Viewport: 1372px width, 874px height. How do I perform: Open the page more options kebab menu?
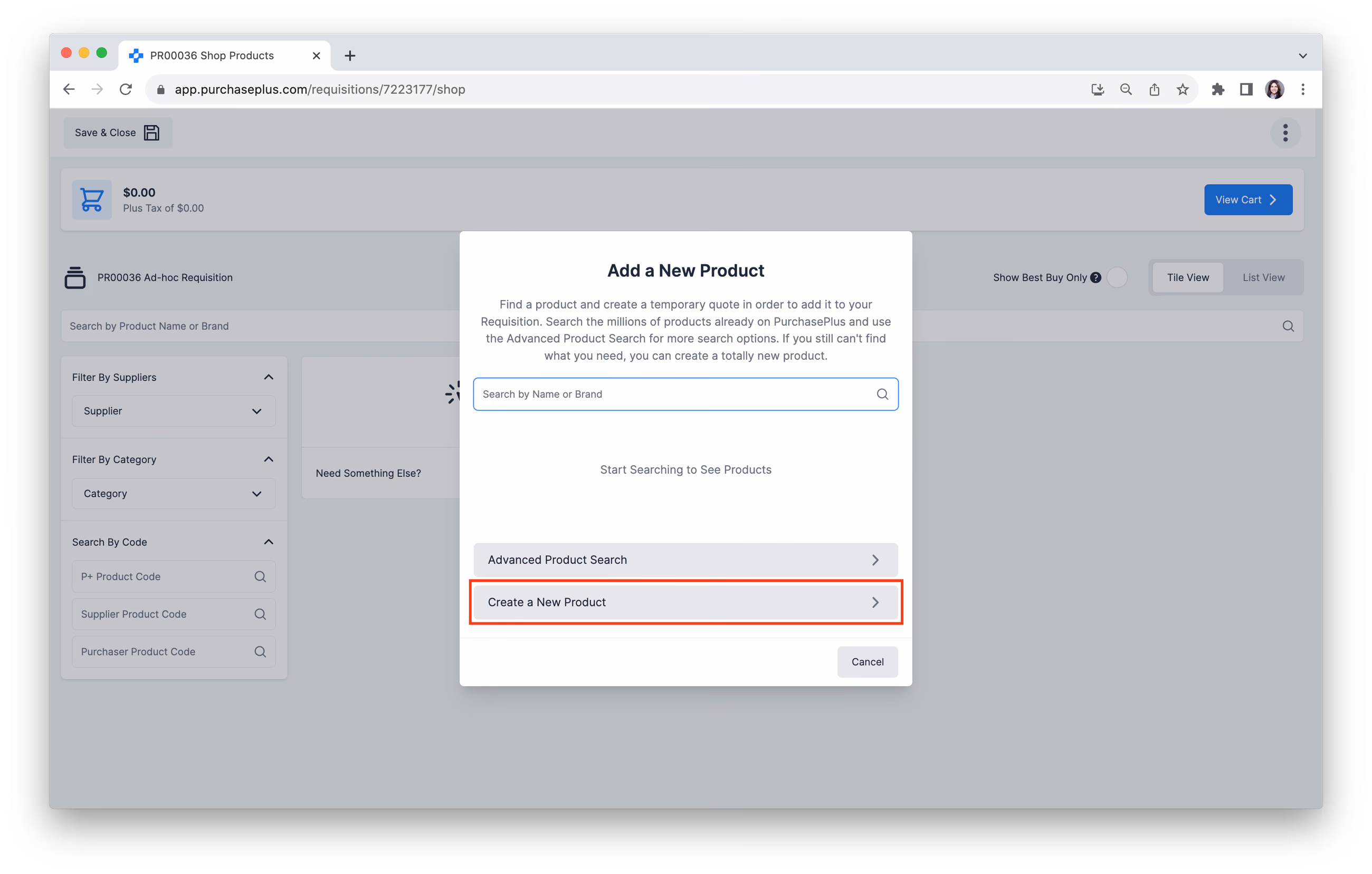(1285, 133)
